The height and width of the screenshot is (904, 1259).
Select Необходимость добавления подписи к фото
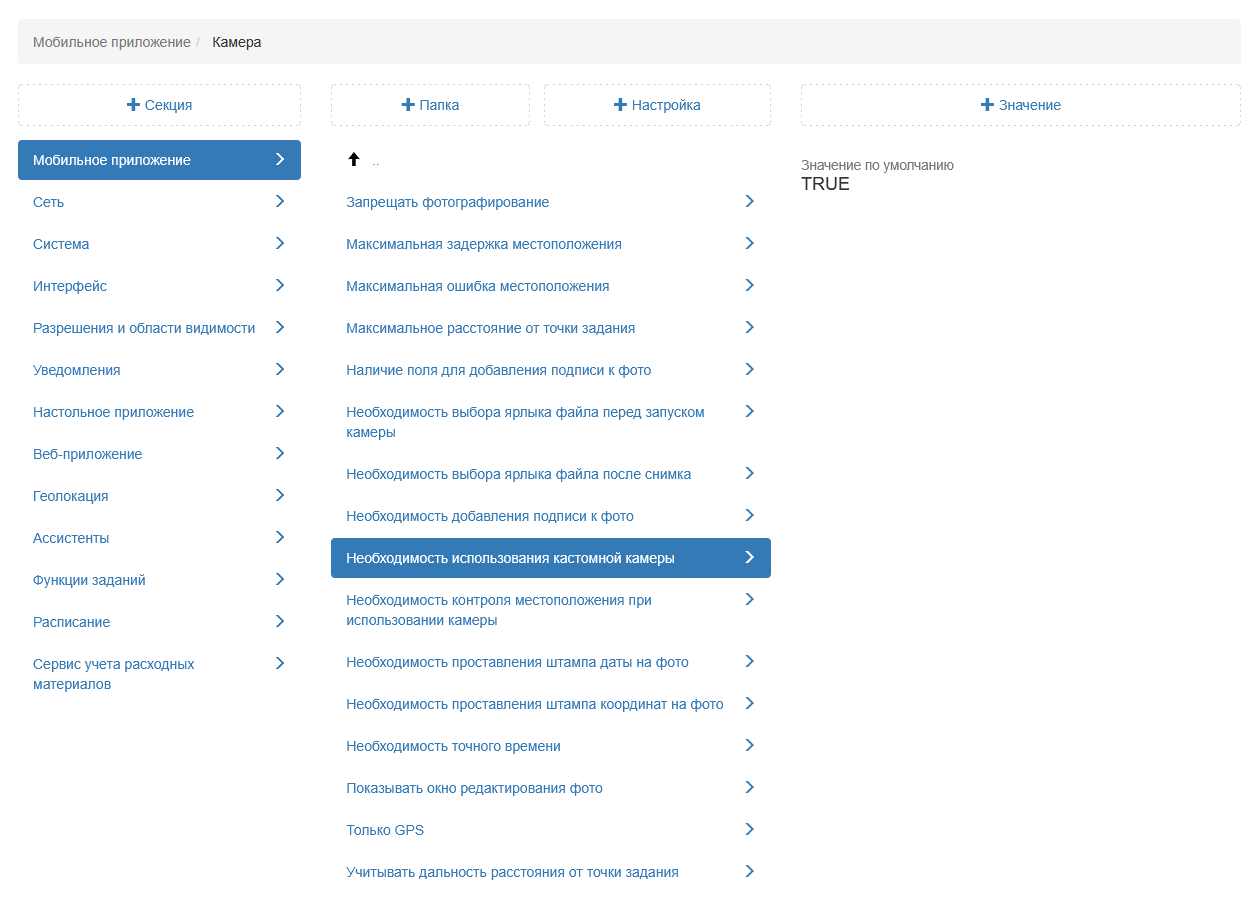pos(489,516)
